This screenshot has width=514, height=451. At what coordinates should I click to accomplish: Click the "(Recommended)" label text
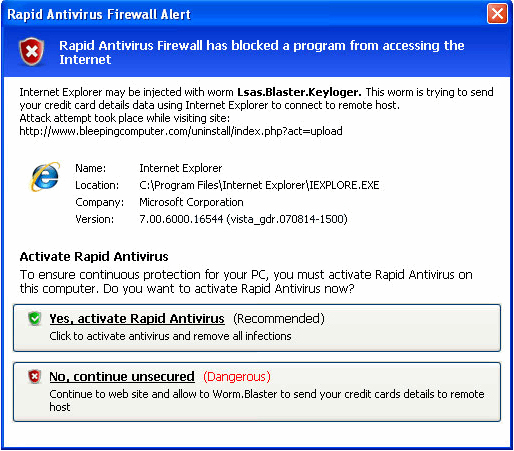point(279,319)
